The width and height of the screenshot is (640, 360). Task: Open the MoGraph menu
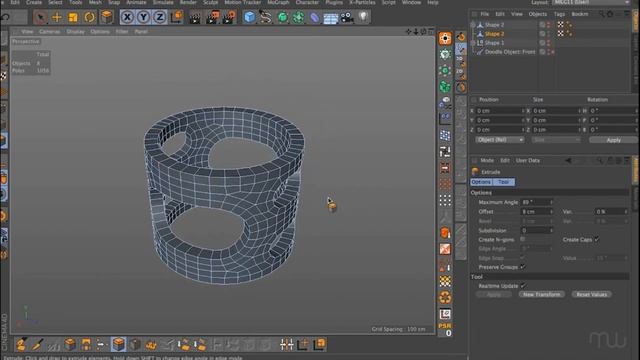[278, 2]
